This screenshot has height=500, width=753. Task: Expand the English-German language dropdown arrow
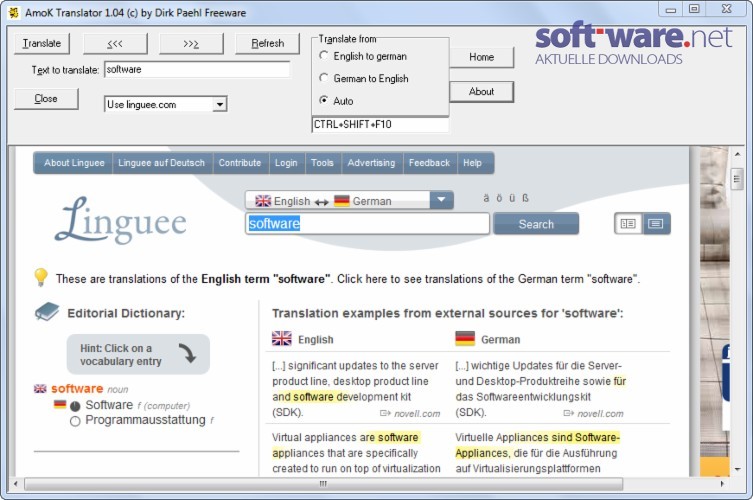[x=441, y=200]
